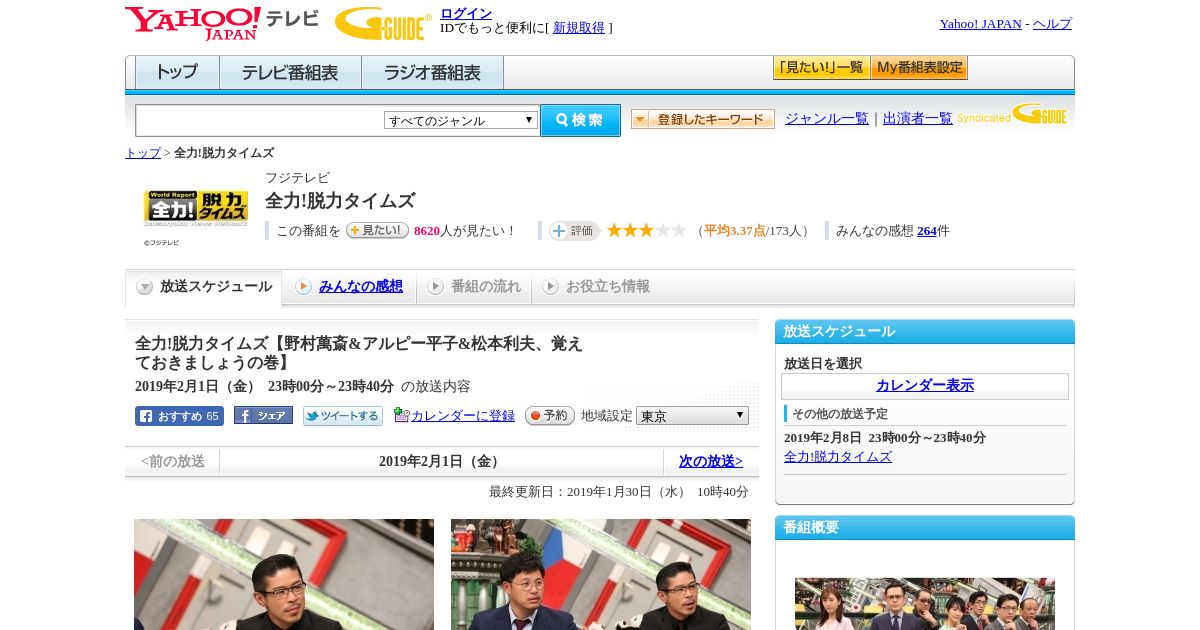Share on Facebook with シェア button
1200x630 pixels.
pyautogui.click(x=263, y=415)
